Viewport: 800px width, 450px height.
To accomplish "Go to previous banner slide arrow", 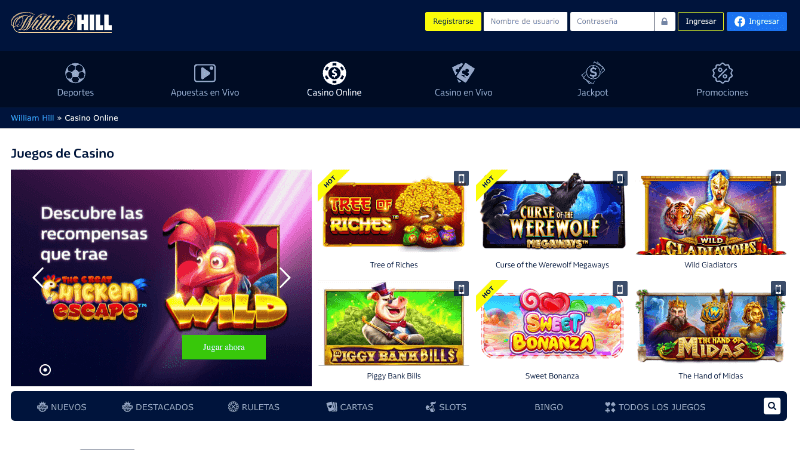I will 38,278.
